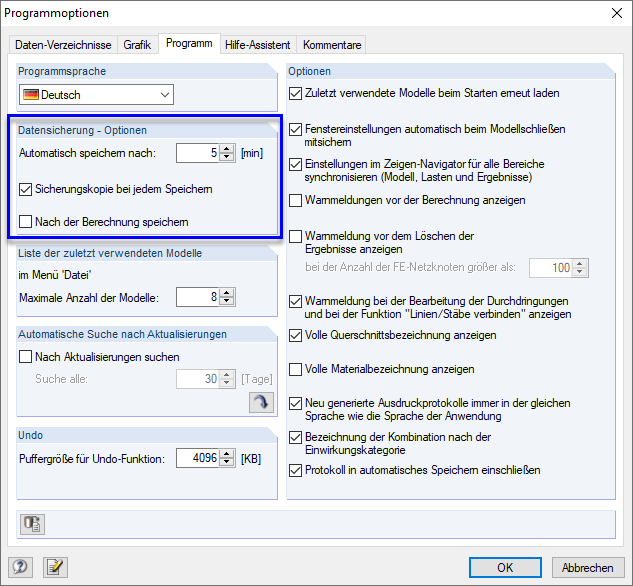Decrease the undo buffer size
Viewport: 633px width, 586px height.
click(x=227, y=463)
